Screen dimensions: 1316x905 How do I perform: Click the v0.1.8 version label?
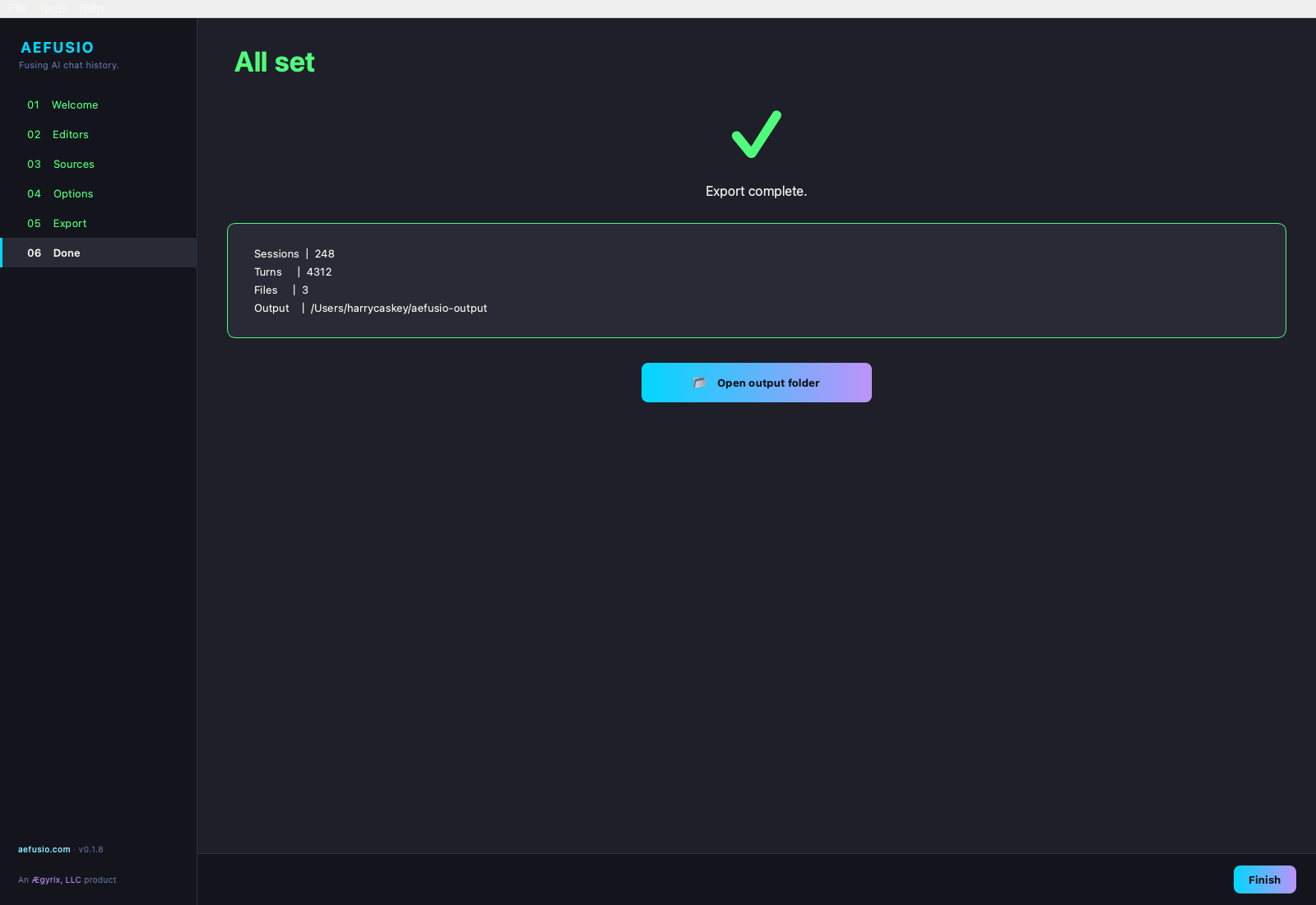coord(90,849)
